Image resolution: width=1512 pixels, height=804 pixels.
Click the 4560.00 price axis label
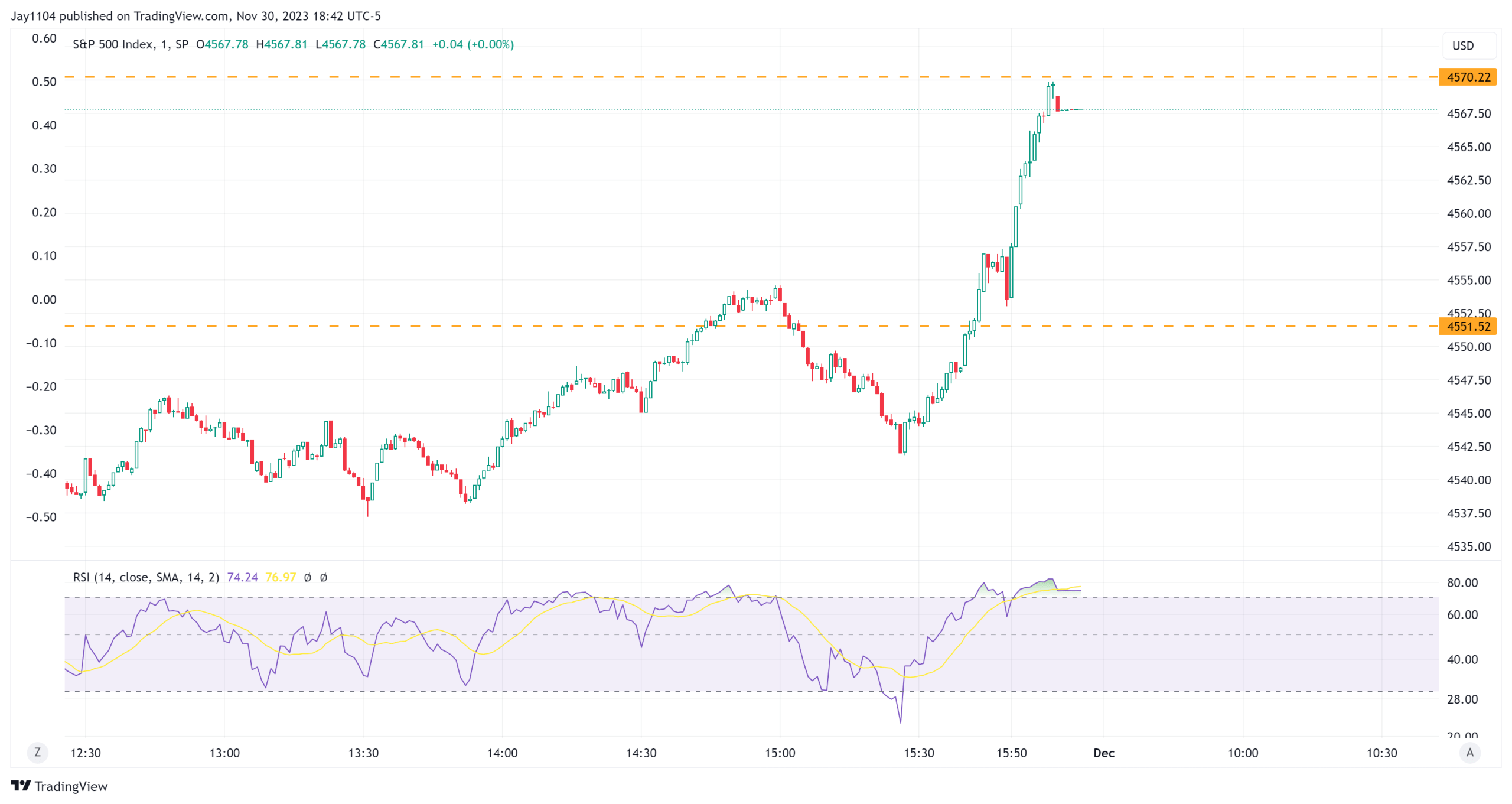click(1469, 213)
